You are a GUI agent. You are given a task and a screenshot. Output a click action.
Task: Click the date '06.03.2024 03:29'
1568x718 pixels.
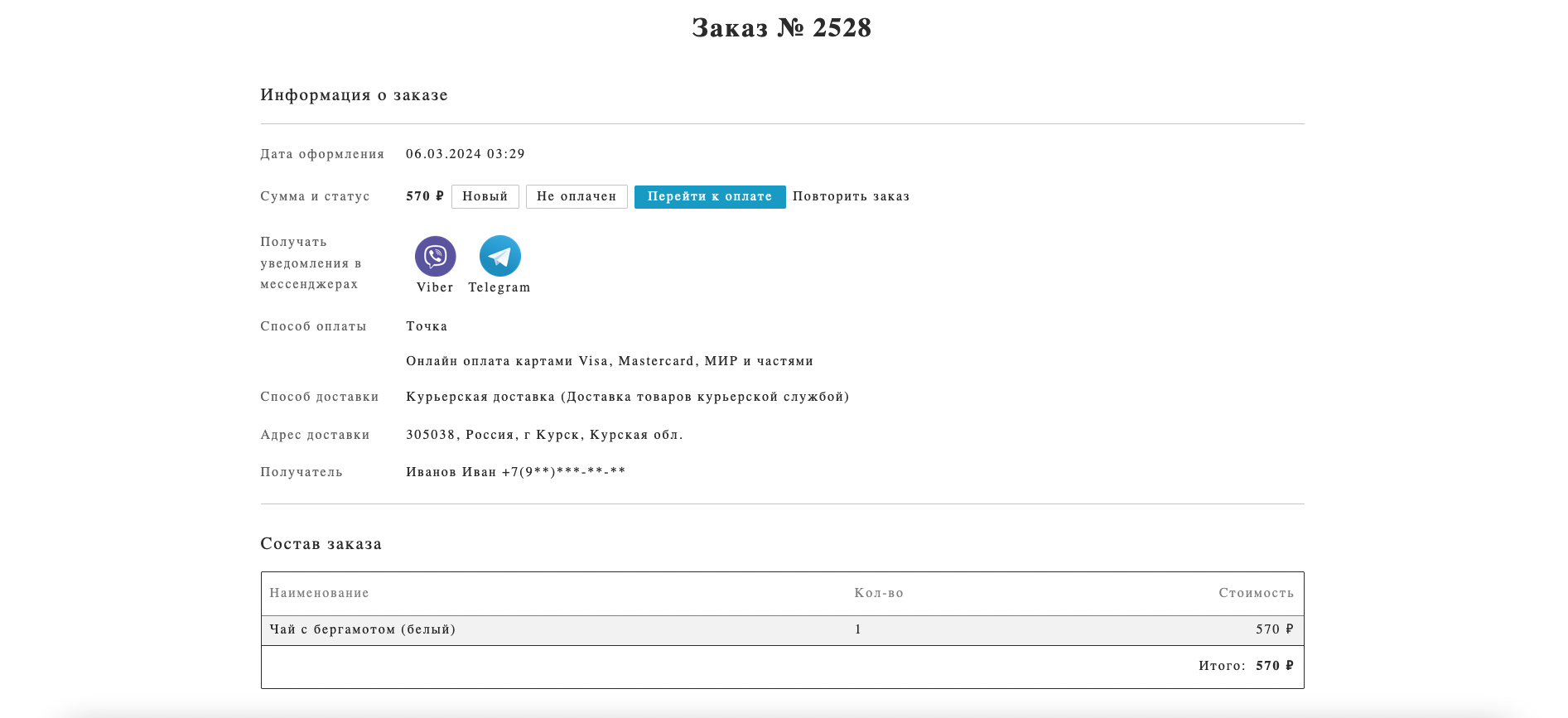[x=466, y=154]
